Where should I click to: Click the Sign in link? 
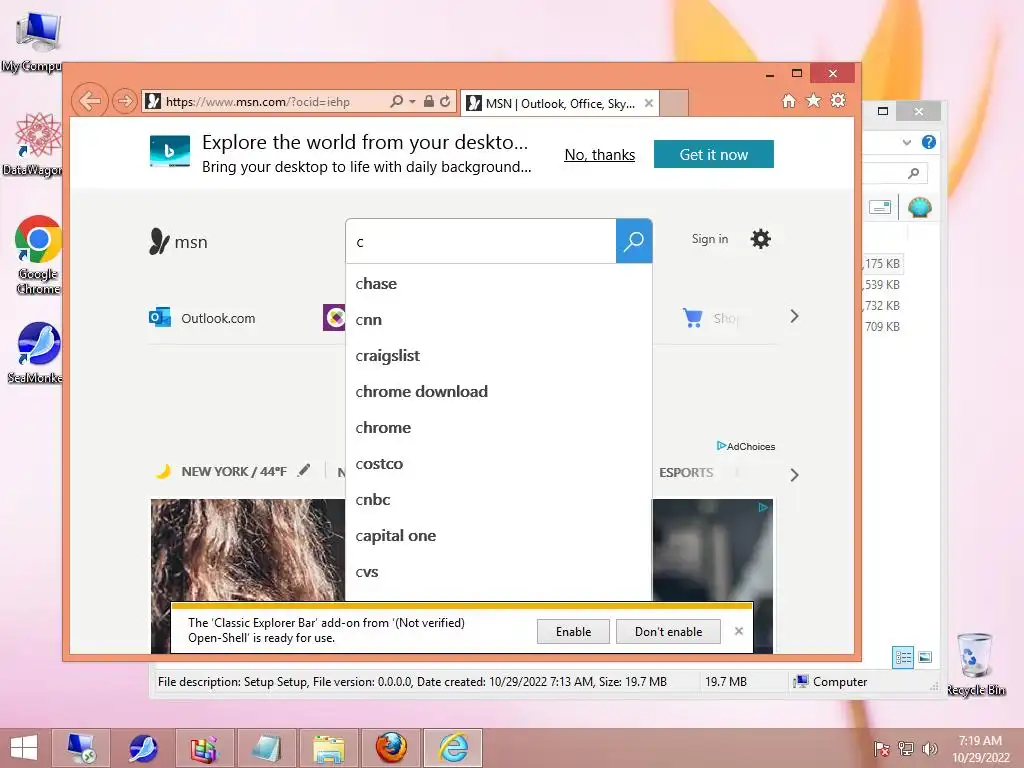pos(710,239)
